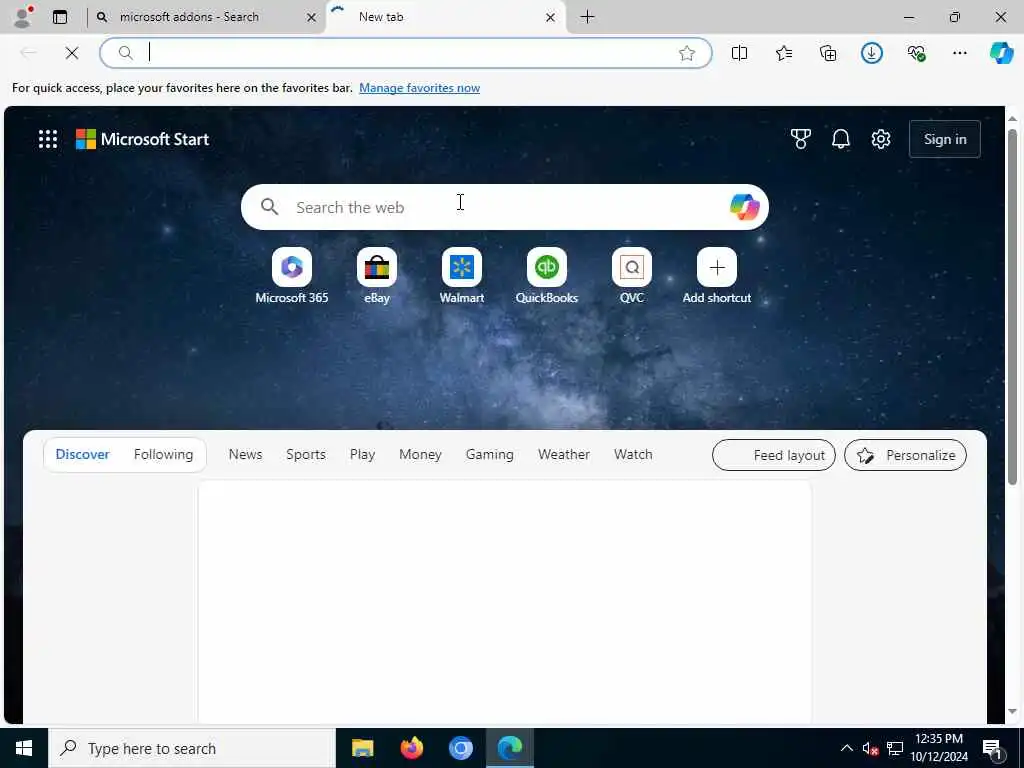Open the Windows Start menu
The image size is (1024, 768).
click(24, 748)
